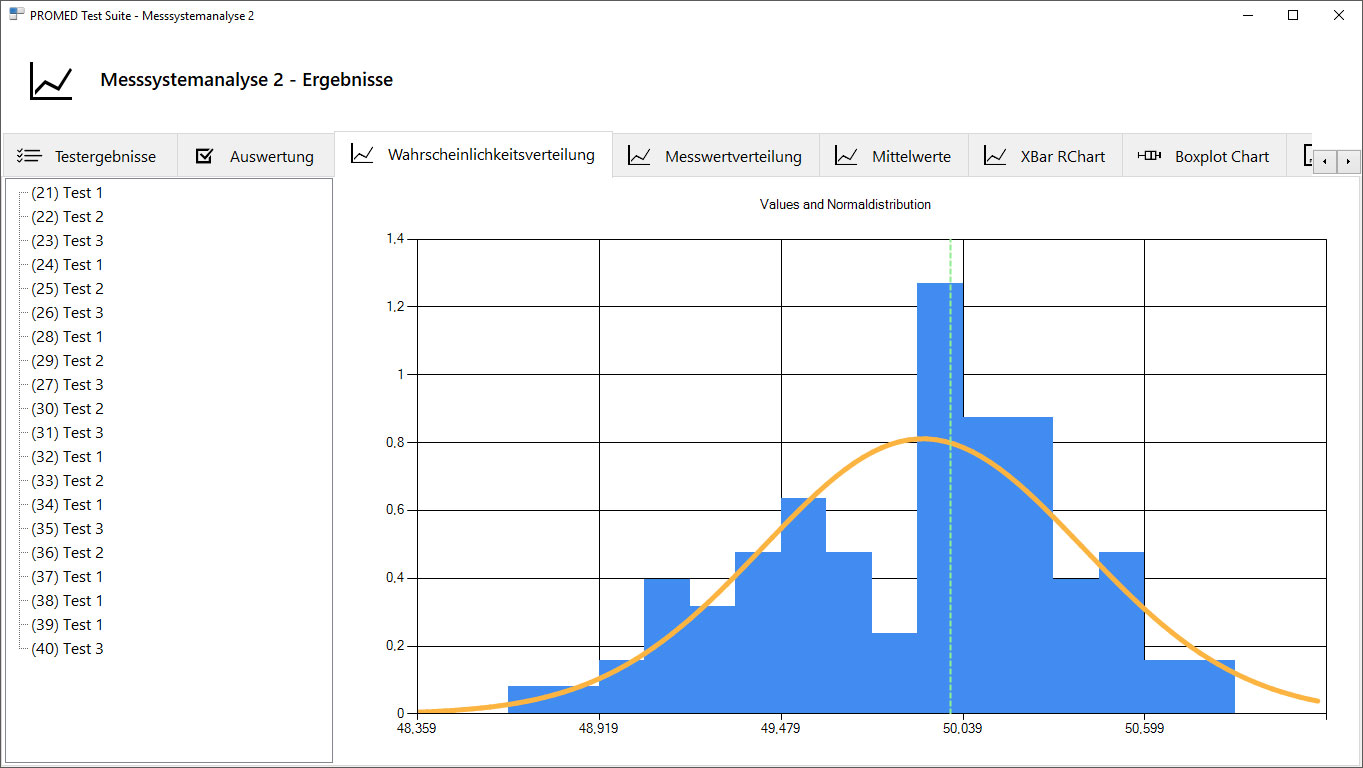The image size is (1363, 768).
Task: Select tree item (32) Test 1
Action: (x=67, y=457)
